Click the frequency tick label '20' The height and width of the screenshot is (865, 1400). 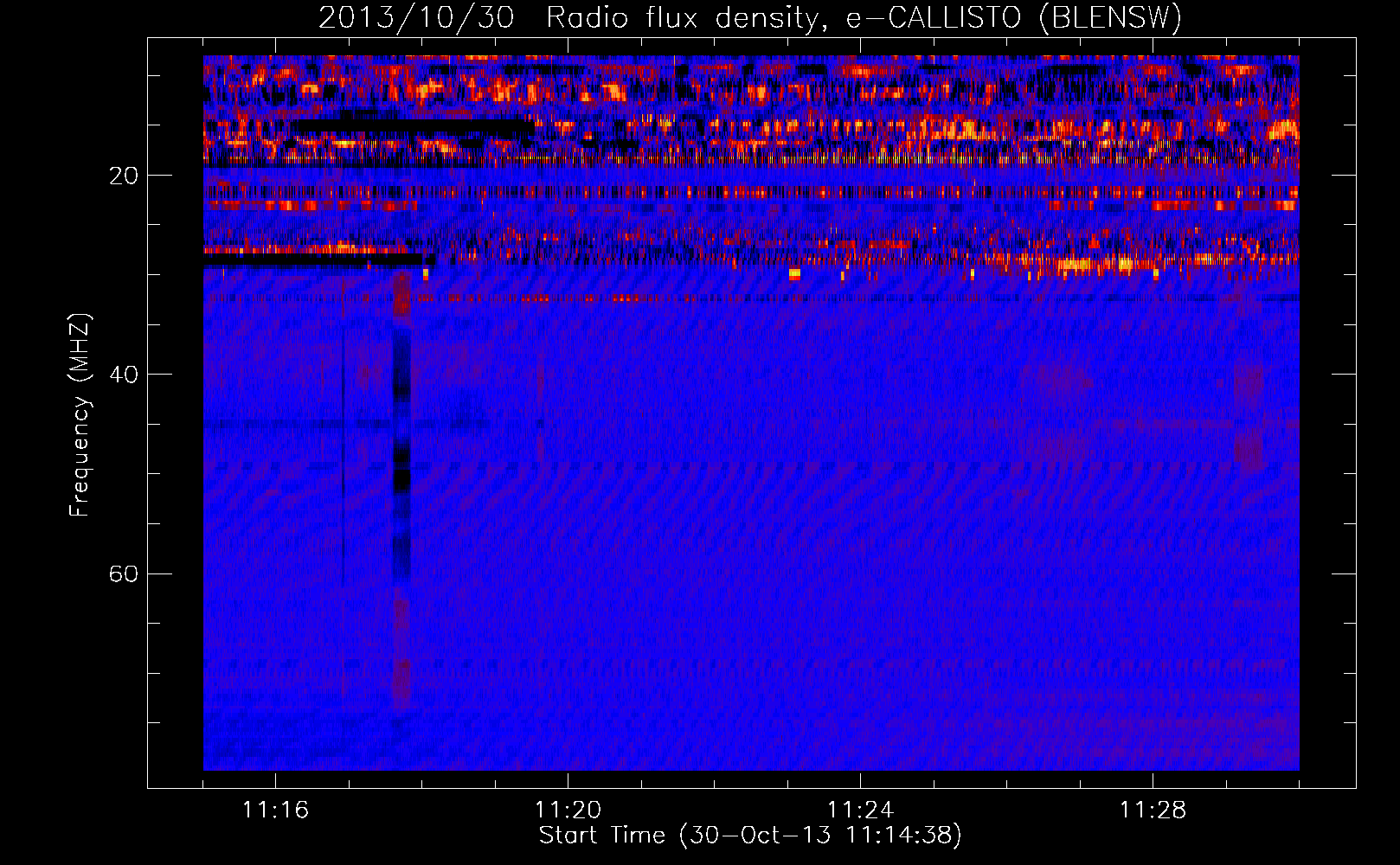pos(124,176)
